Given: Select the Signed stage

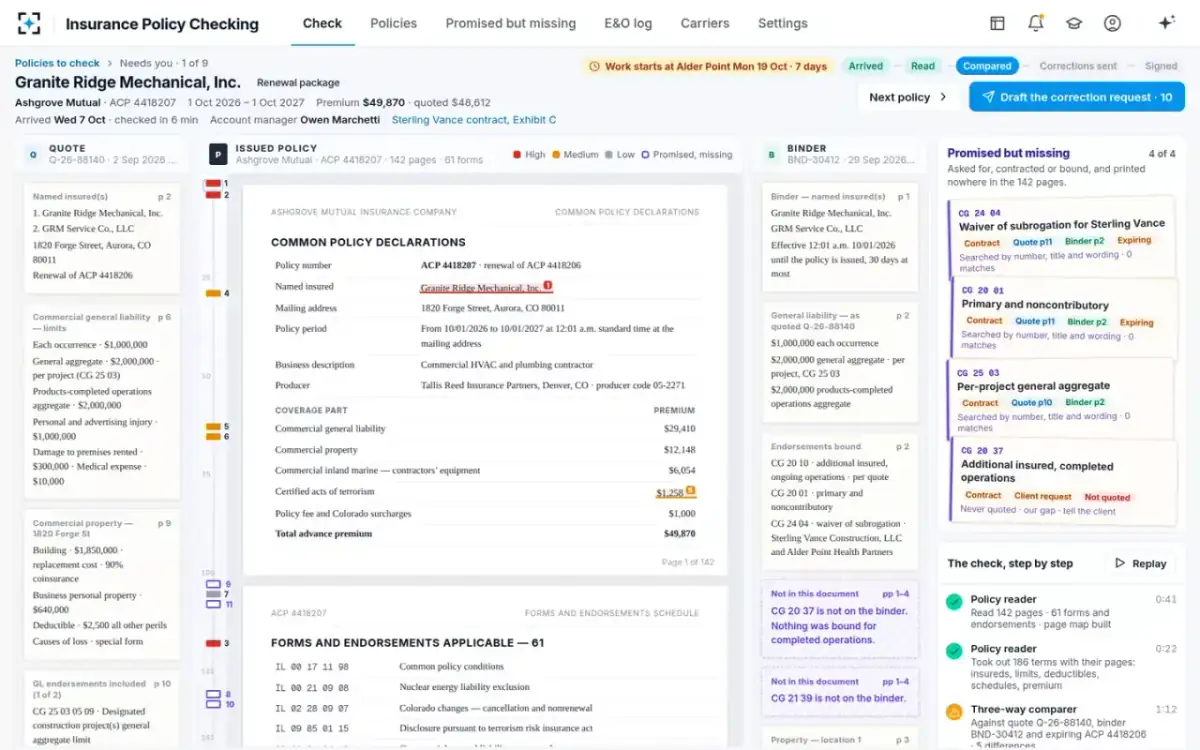Looking at the screenshot, I should pos(1161,66).
